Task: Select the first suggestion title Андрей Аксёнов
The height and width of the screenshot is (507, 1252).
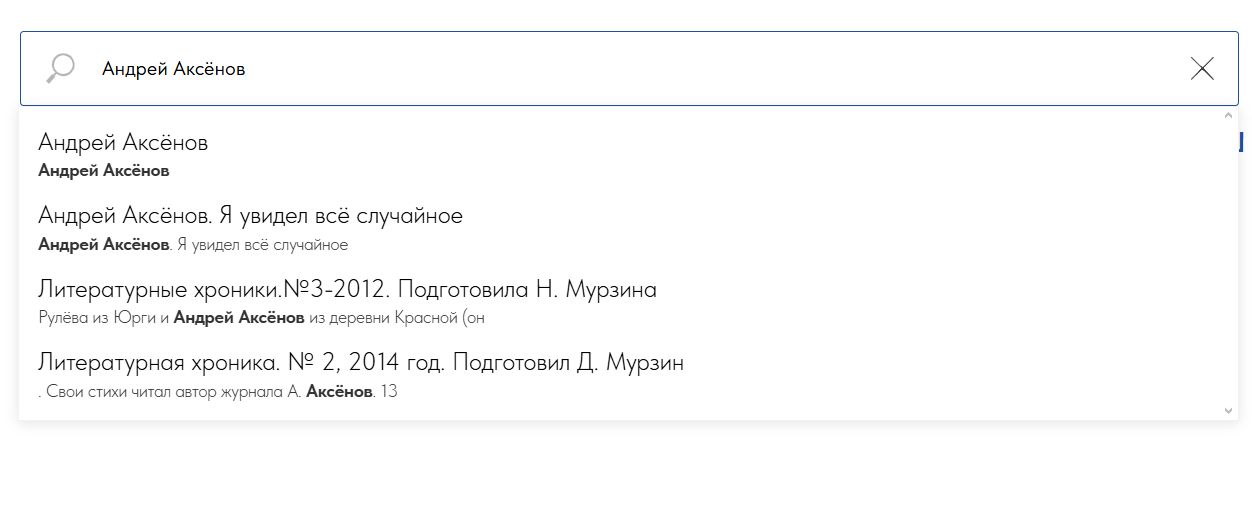Action: click(123, 143)
